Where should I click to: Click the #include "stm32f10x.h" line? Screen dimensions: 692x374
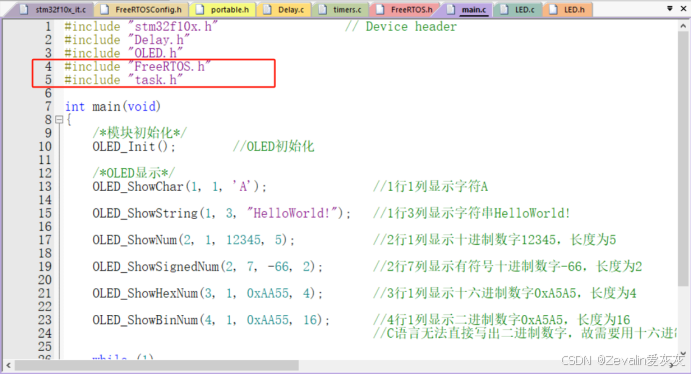pos(141,26)
